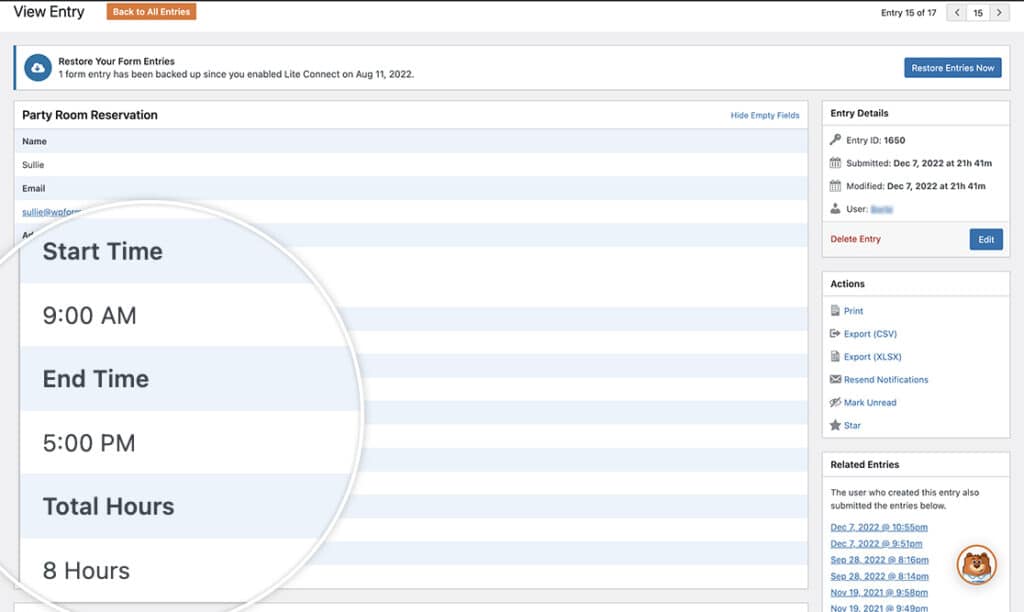Click the Export (CSV) icon

pos(835,333)
